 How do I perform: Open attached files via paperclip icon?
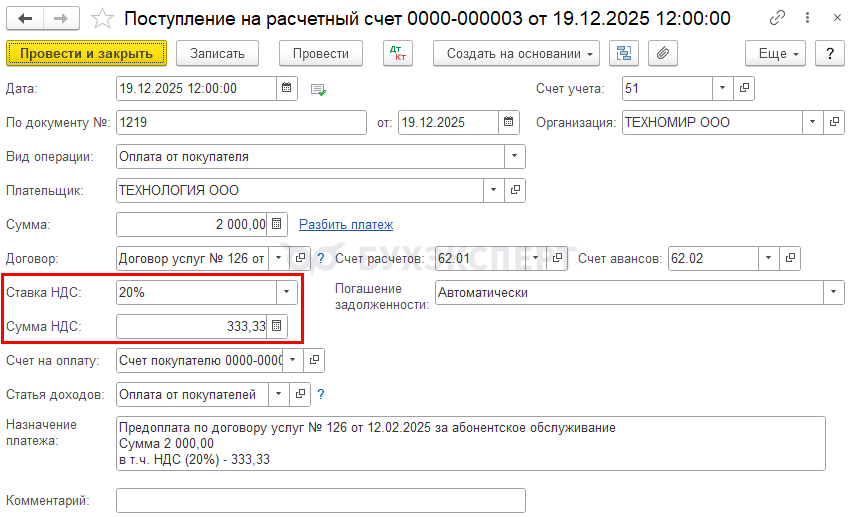[x=663, y=54]
